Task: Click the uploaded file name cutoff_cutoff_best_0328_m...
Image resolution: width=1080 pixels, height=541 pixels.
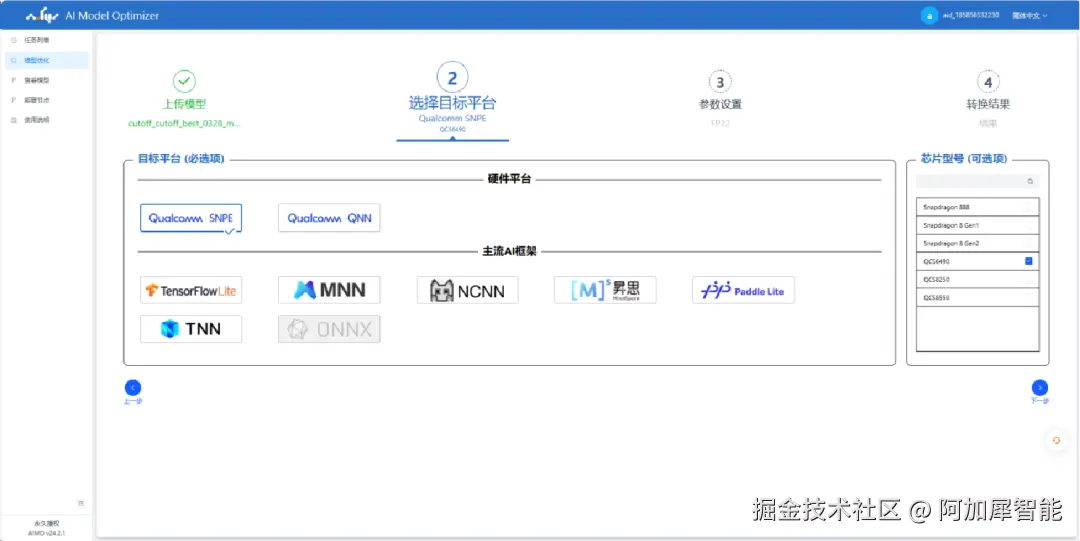Action: [184, 123]
